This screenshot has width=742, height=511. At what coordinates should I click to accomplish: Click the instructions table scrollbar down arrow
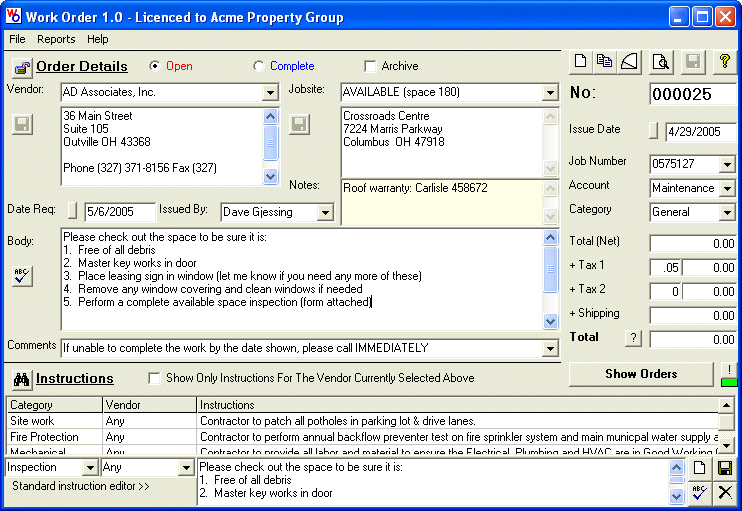[726, 445]
